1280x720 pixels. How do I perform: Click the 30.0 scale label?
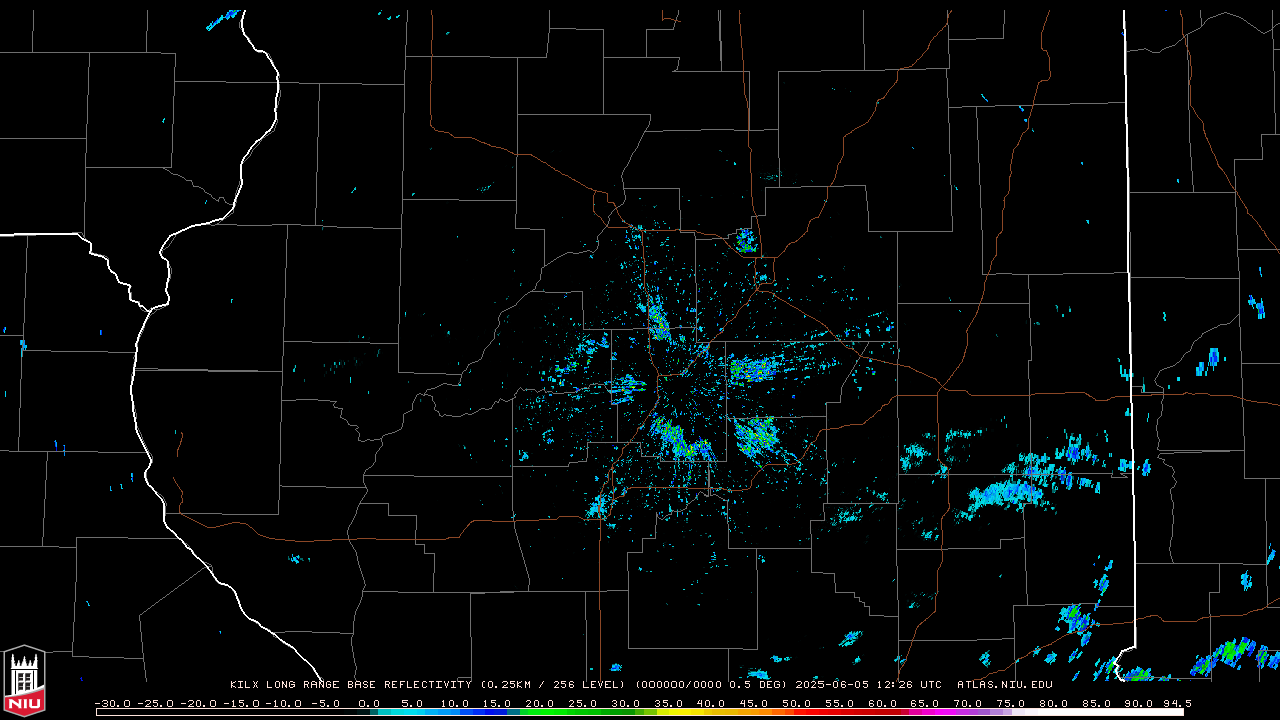point(626,703)
